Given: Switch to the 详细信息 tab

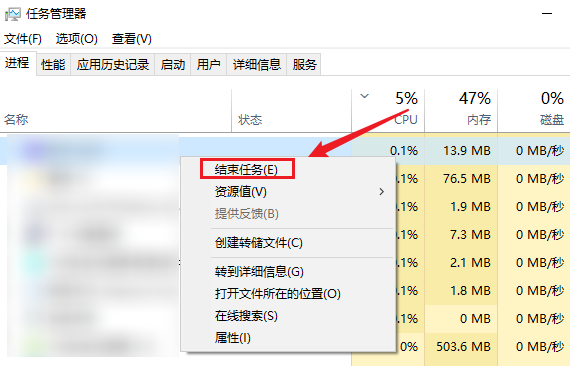Looking at the screenshot, I should [257, 65].
